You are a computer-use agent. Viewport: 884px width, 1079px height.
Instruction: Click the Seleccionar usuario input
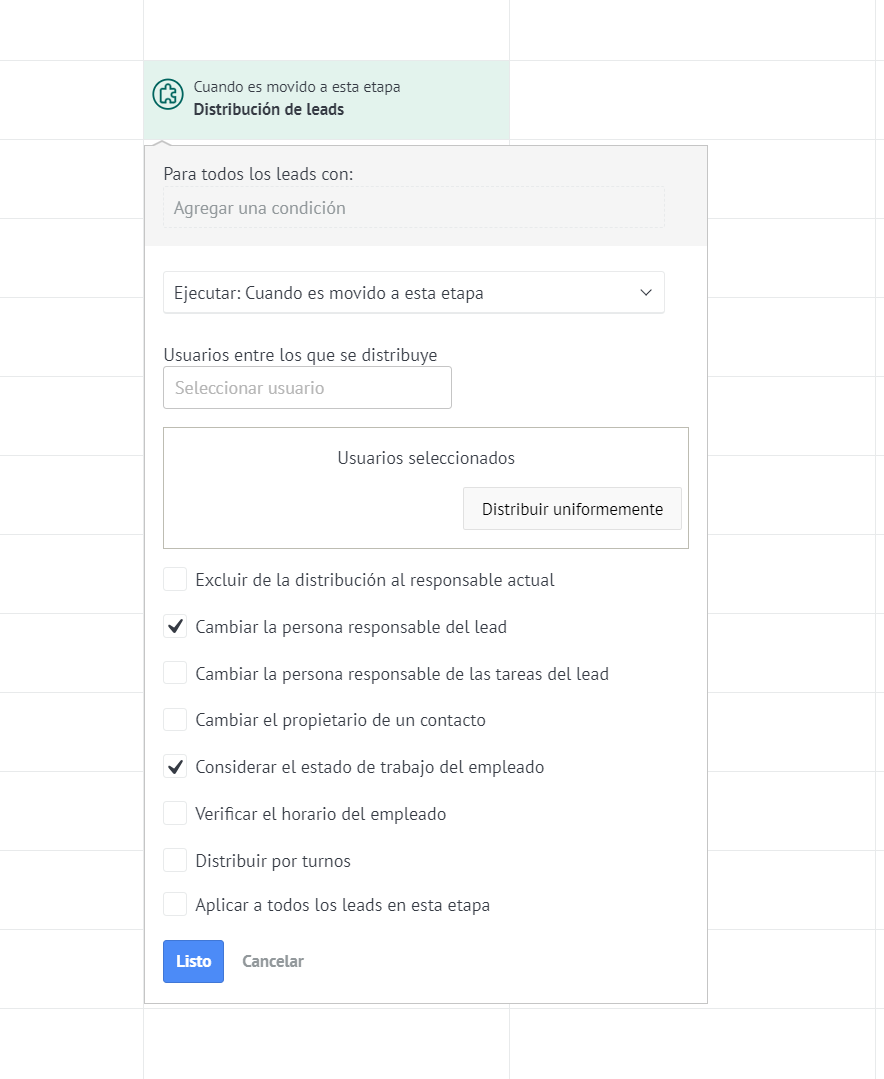(307, 388)
